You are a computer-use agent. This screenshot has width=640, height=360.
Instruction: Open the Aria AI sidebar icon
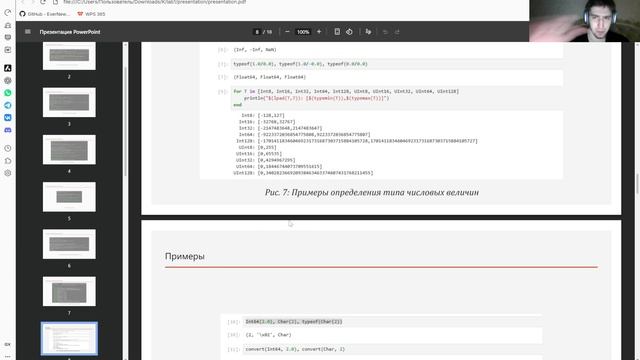pos(8,68)
